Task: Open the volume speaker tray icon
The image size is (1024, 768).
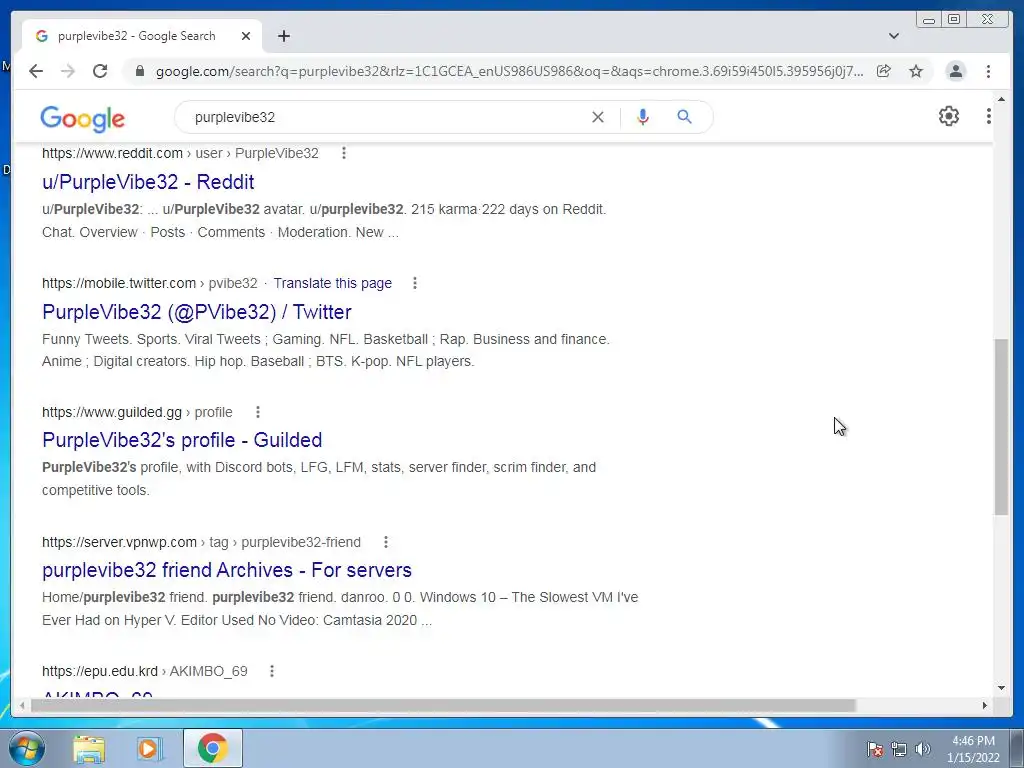Action: [923, 749]
